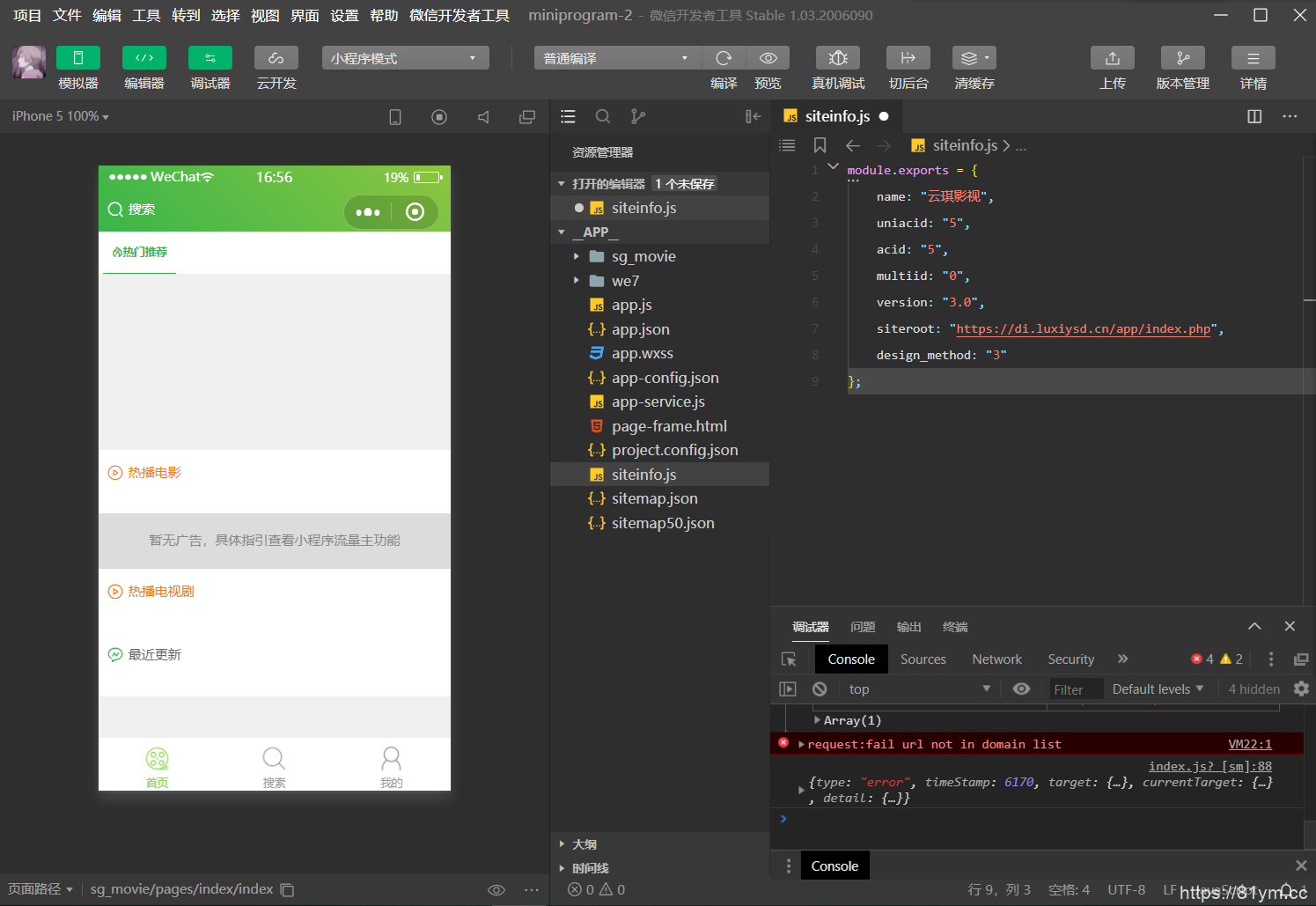Open app.json in the resource manager

pos(640,328)
